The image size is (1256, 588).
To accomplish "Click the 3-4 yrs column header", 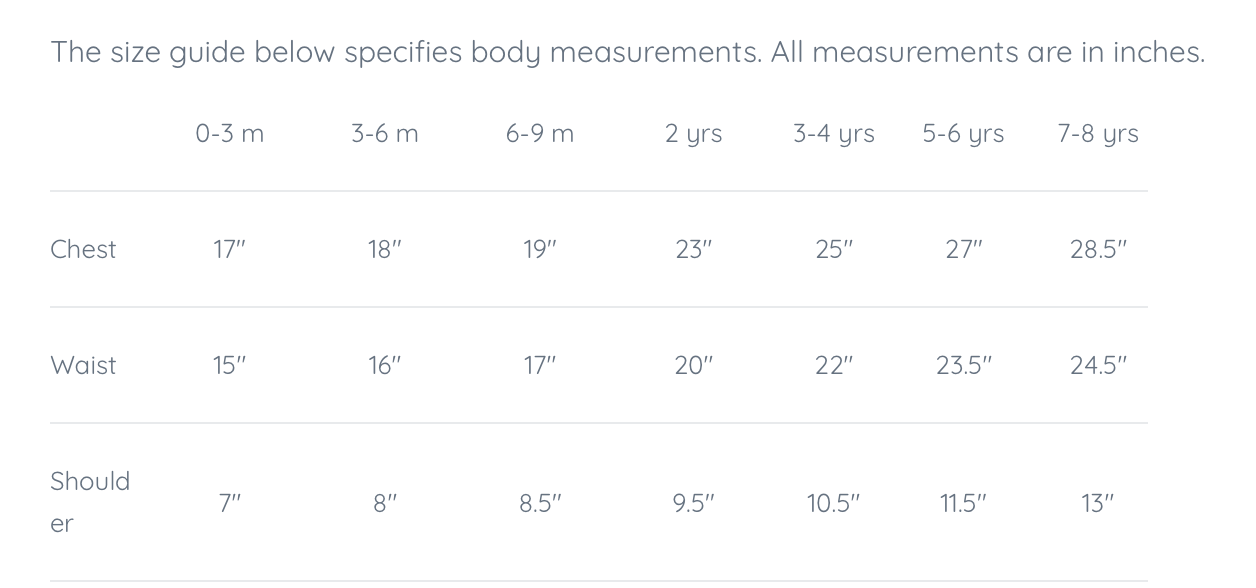I will (x=834, y=134).
